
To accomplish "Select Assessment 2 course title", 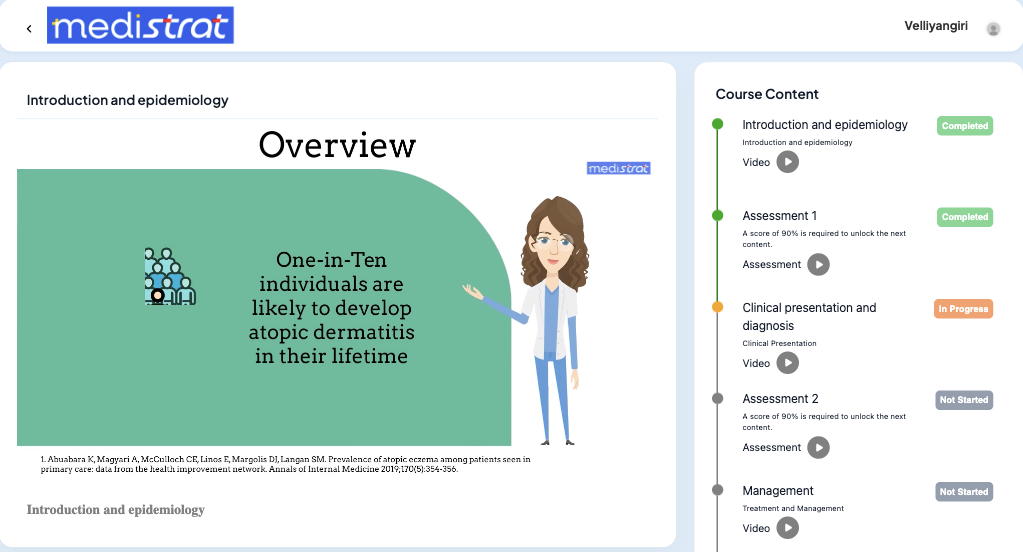I will tap(780, 399).
